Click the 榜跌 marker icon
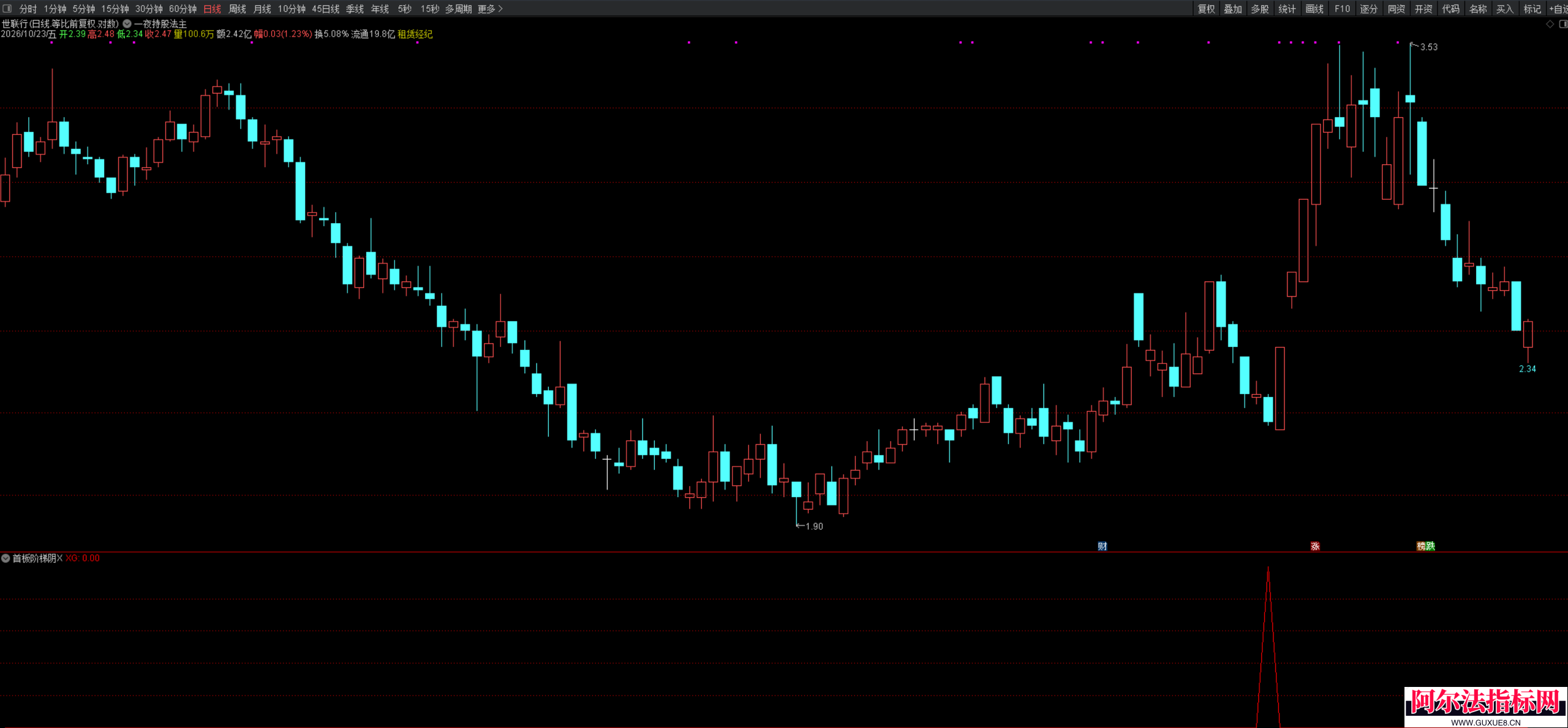The image size is (1568, 728). tap(1425, 546)
